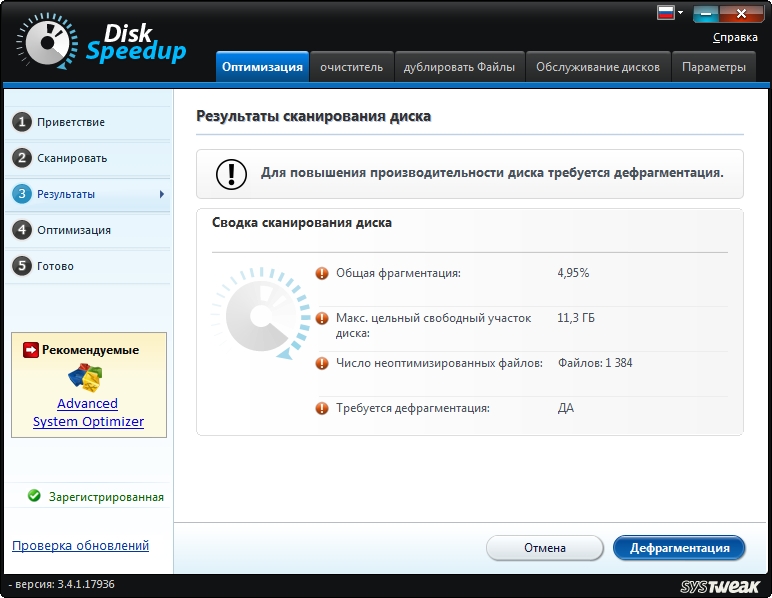Image resolution: width=772 pixels, height=598 pixels.
Task: Open the Параметры tab
Action: (x=713, y=67)
